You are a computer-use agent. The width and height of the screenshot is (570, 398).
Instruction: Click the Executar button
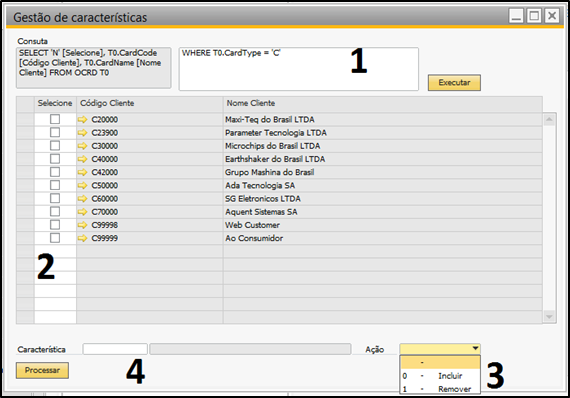[454, 83]
